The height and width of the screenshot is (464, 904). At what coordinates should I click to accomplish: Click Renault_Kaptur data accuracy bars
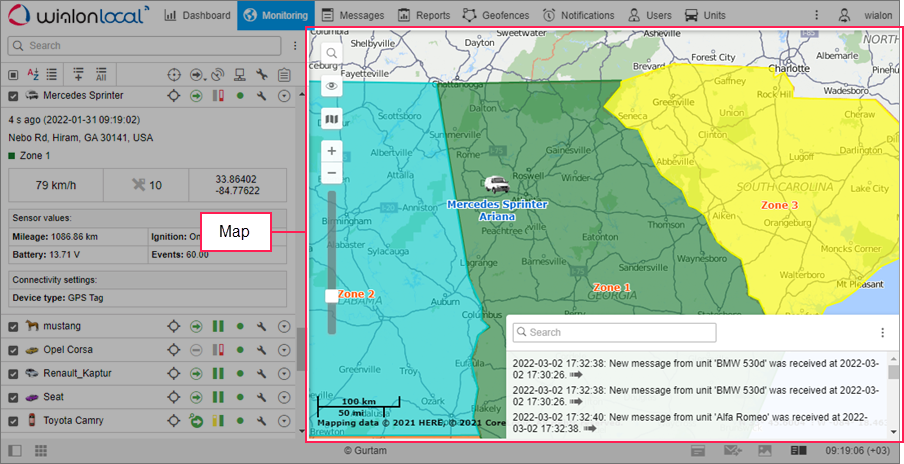218,374
